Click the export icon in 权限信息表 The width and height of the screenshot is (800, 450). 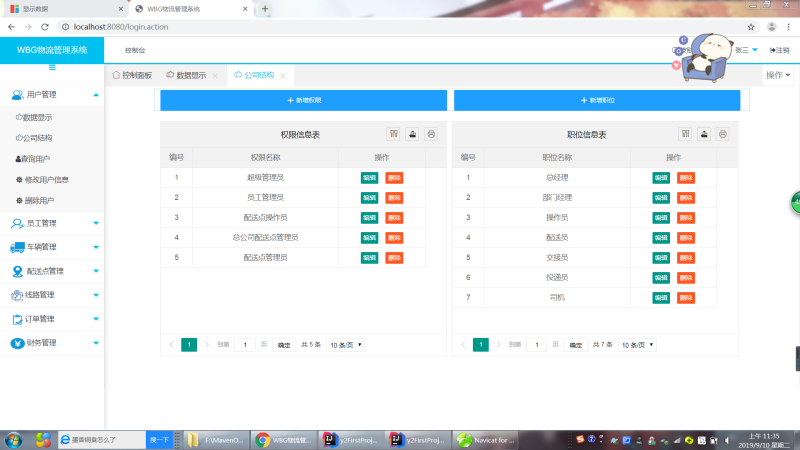412,134
